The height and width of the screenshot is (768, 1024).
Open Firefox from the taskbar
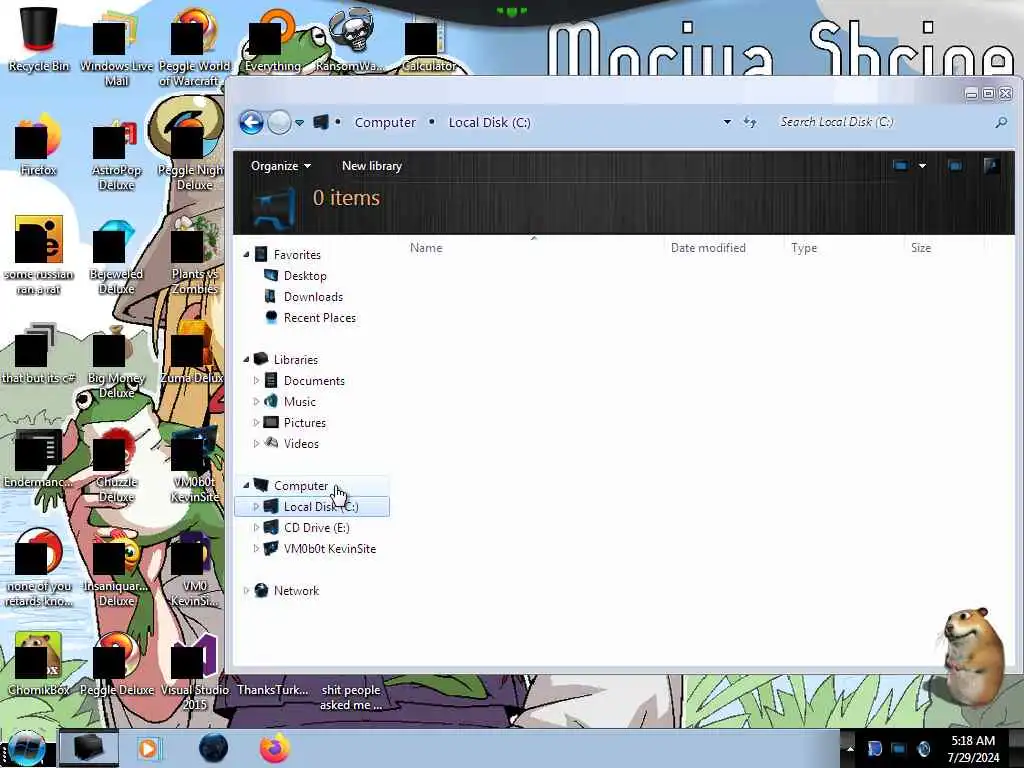tap(275, 748)
